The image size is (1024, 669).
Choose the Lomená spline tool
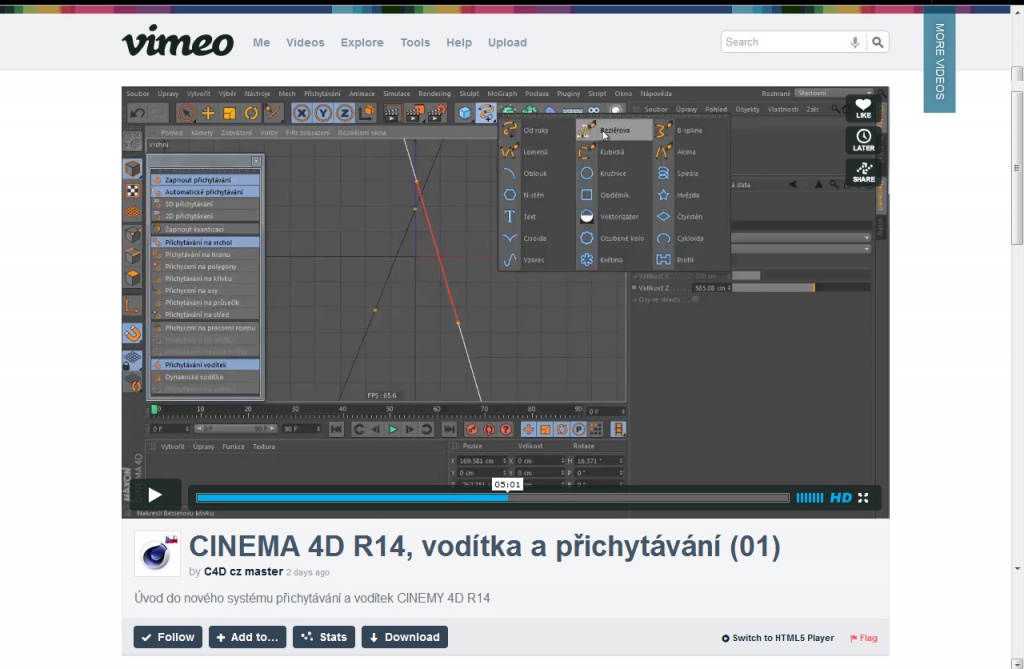[528, 152]
